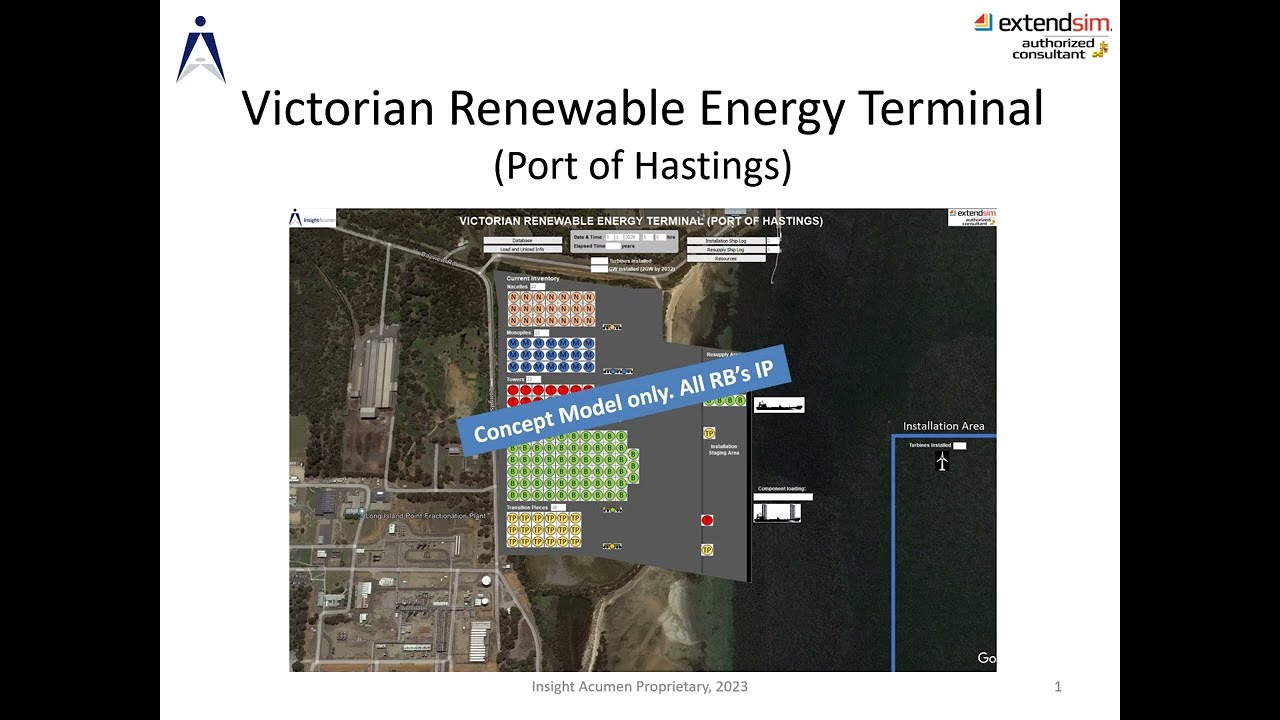Click the transporter icon beside the transition pieces
Viewport: 1280px width, 720px height.
point(612,546)
